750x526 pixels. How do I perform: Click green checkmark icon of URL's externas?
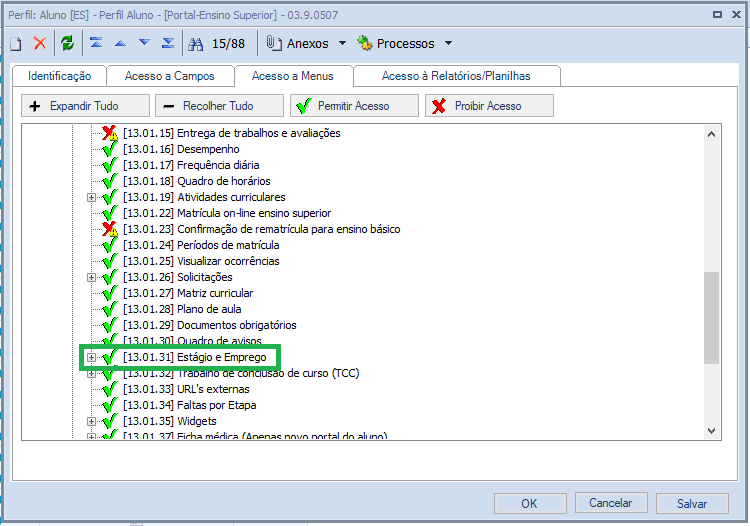110,389
